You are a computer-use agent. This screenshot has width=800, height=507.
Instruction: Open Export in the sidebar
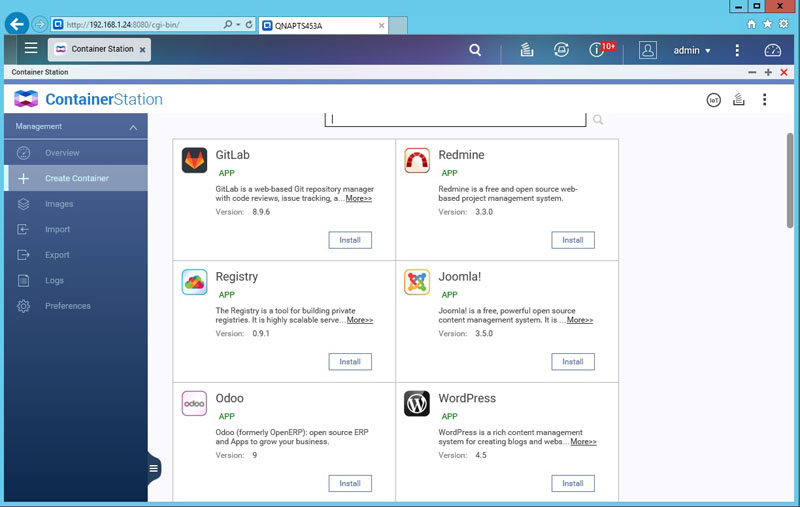(x=76, y=255)
